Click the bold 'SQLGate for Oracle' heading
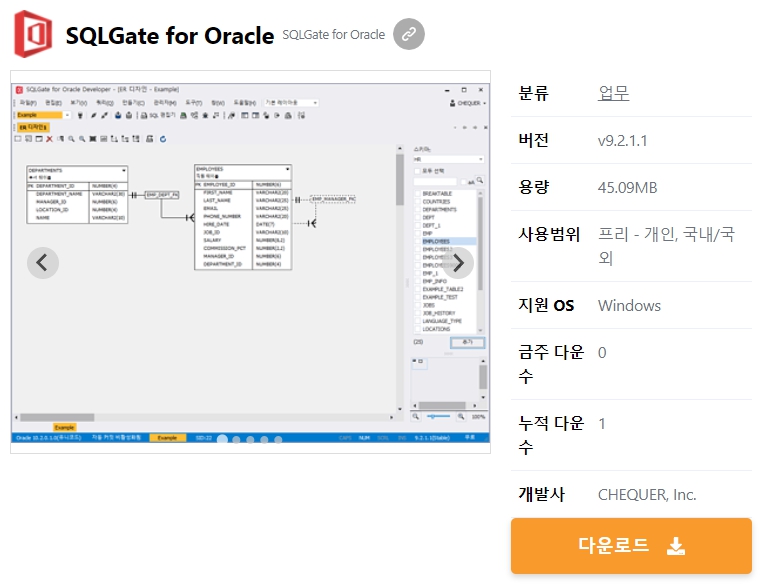The image size is (762, 584). pos(170,35)
